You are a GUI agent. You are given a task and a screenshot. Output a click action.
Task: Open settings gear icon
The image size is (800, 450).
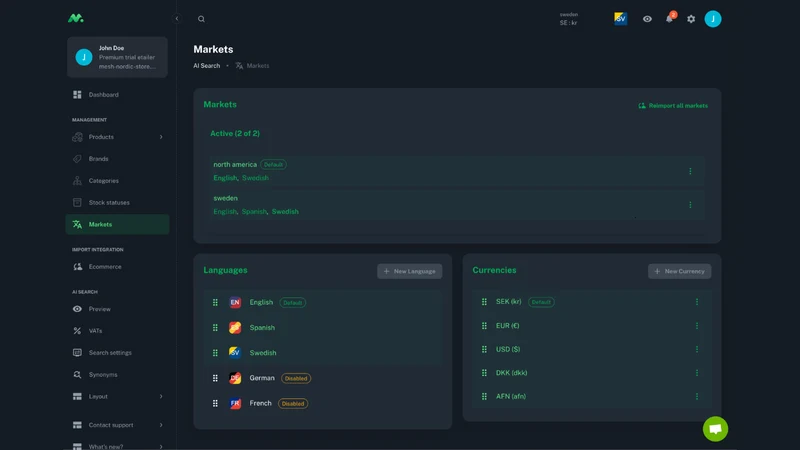pos(691,19)
